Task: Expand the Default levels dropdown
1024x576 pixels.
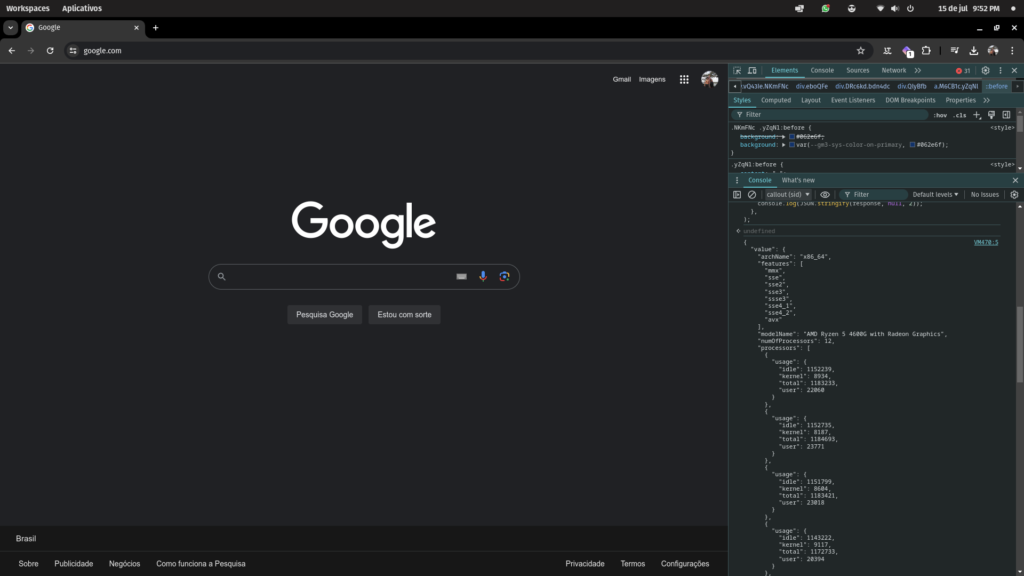Action: click(x=935, y=195)
